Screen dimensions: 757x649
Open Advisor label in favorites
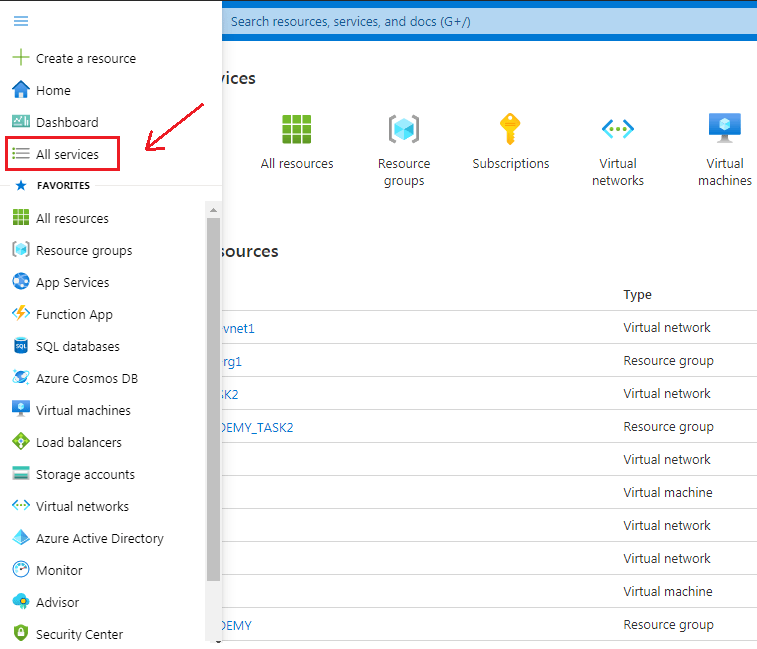tap(57, 602)
